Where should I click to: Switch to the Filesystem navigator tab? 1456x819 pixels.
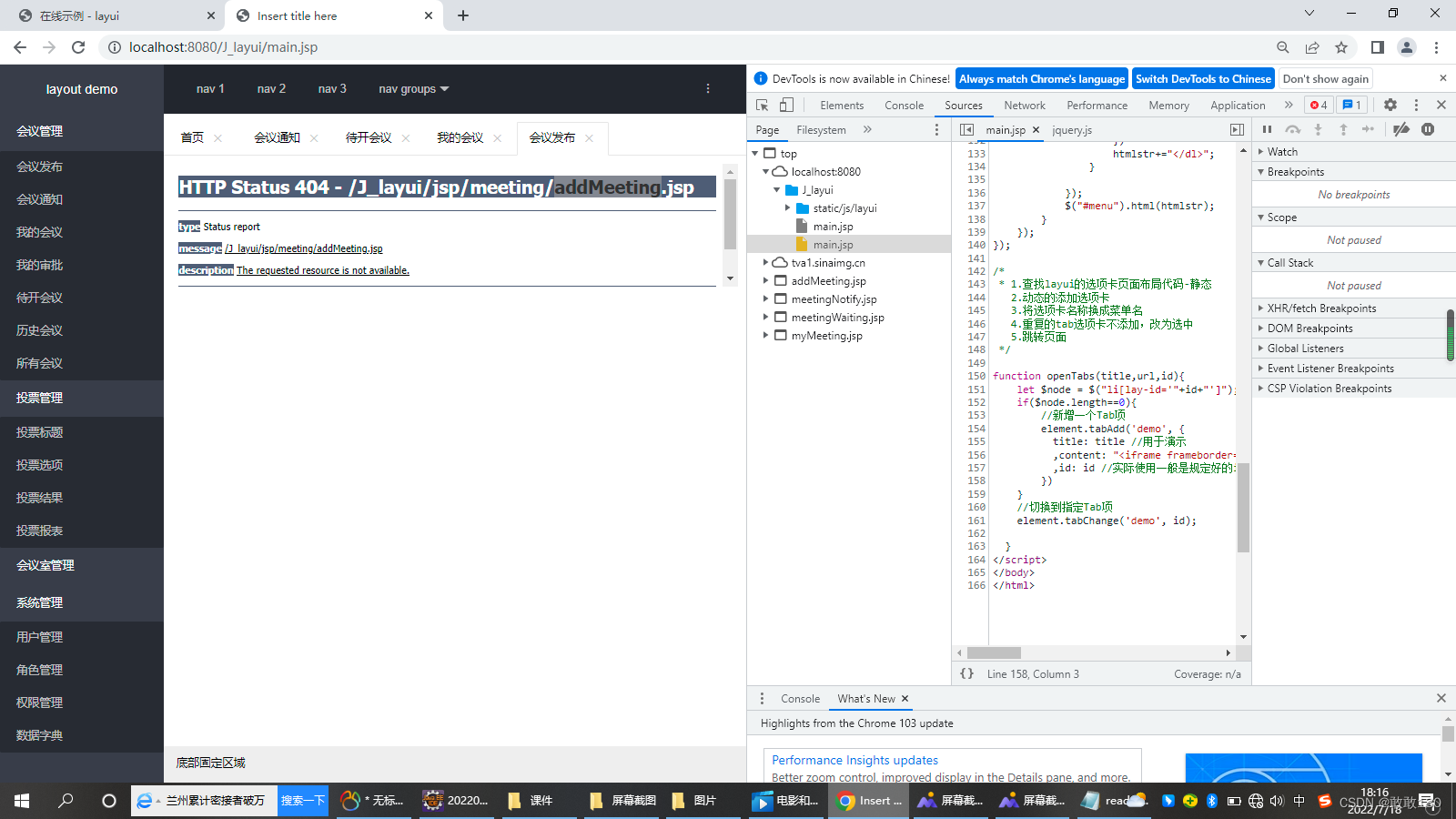(x=821, y=130)
